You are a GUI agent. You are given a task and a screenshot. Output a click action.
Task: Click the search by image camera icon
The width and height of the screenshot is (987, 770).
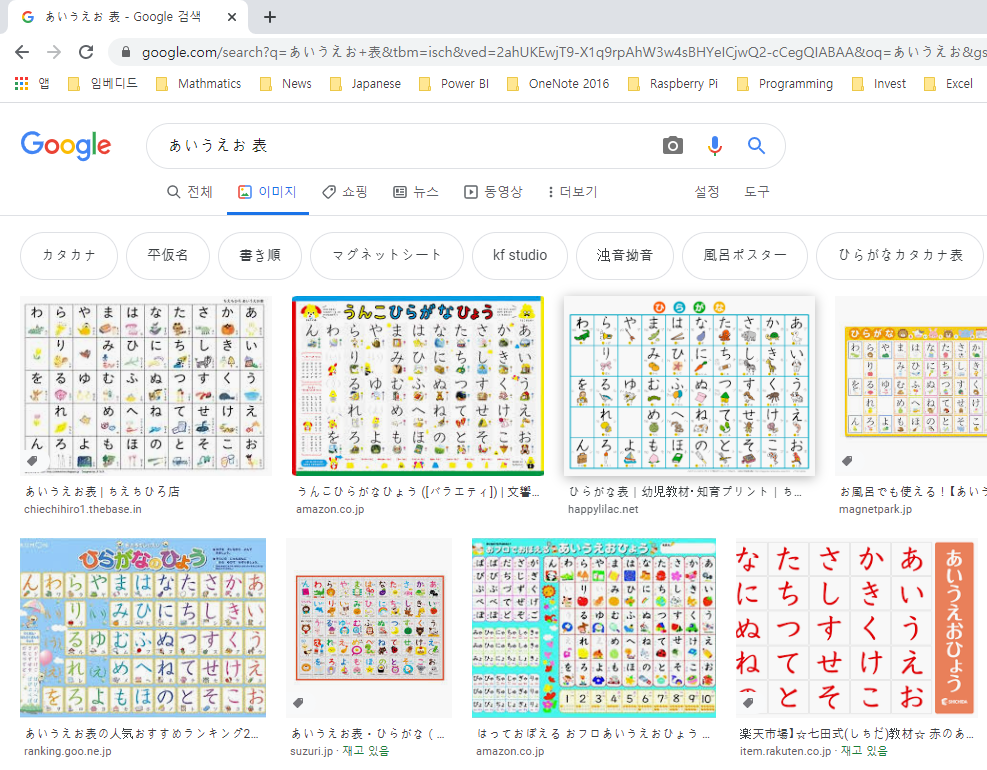(672, 145)
